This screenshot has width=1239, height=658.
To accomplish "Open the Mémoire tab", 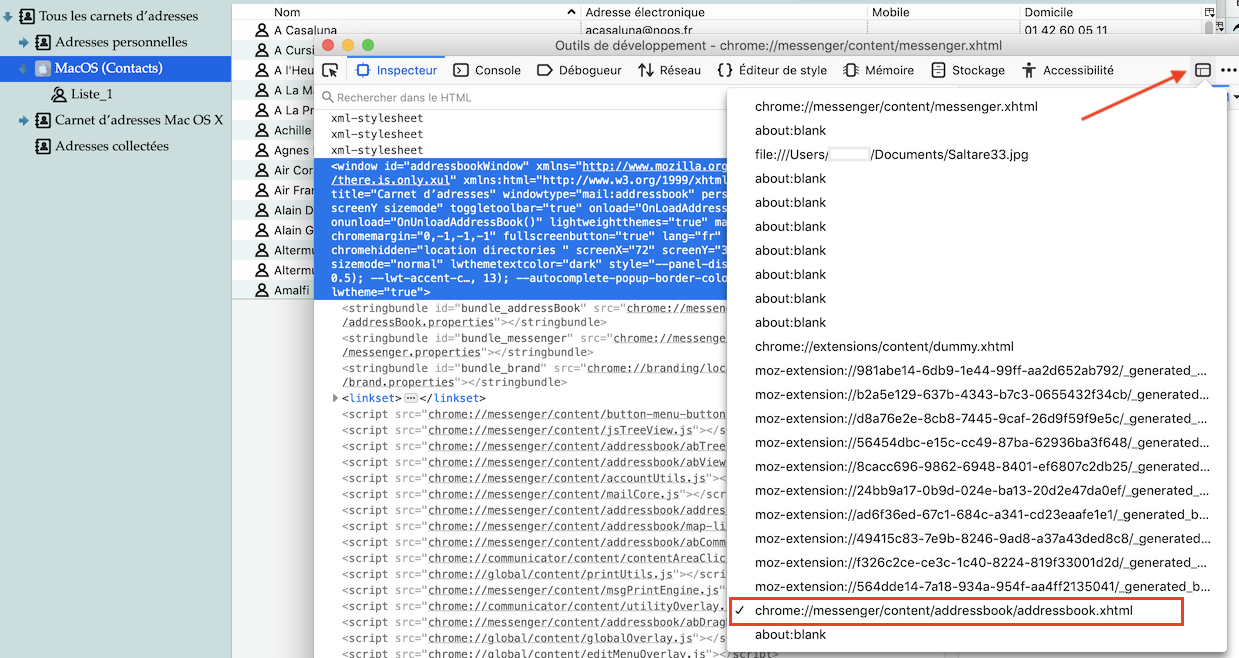I will (879, 70).
